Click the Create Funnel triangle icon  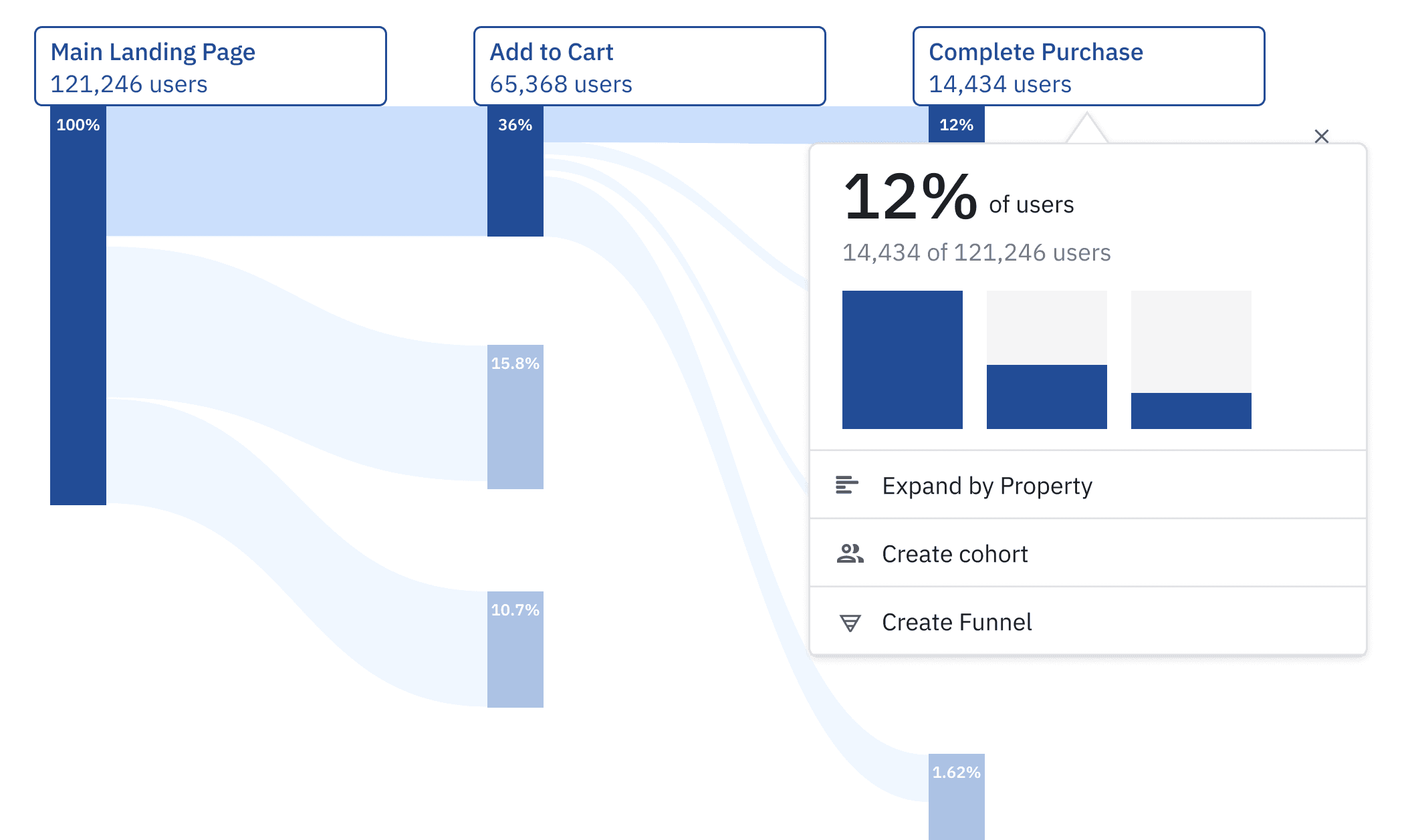(x=850, y=622)
